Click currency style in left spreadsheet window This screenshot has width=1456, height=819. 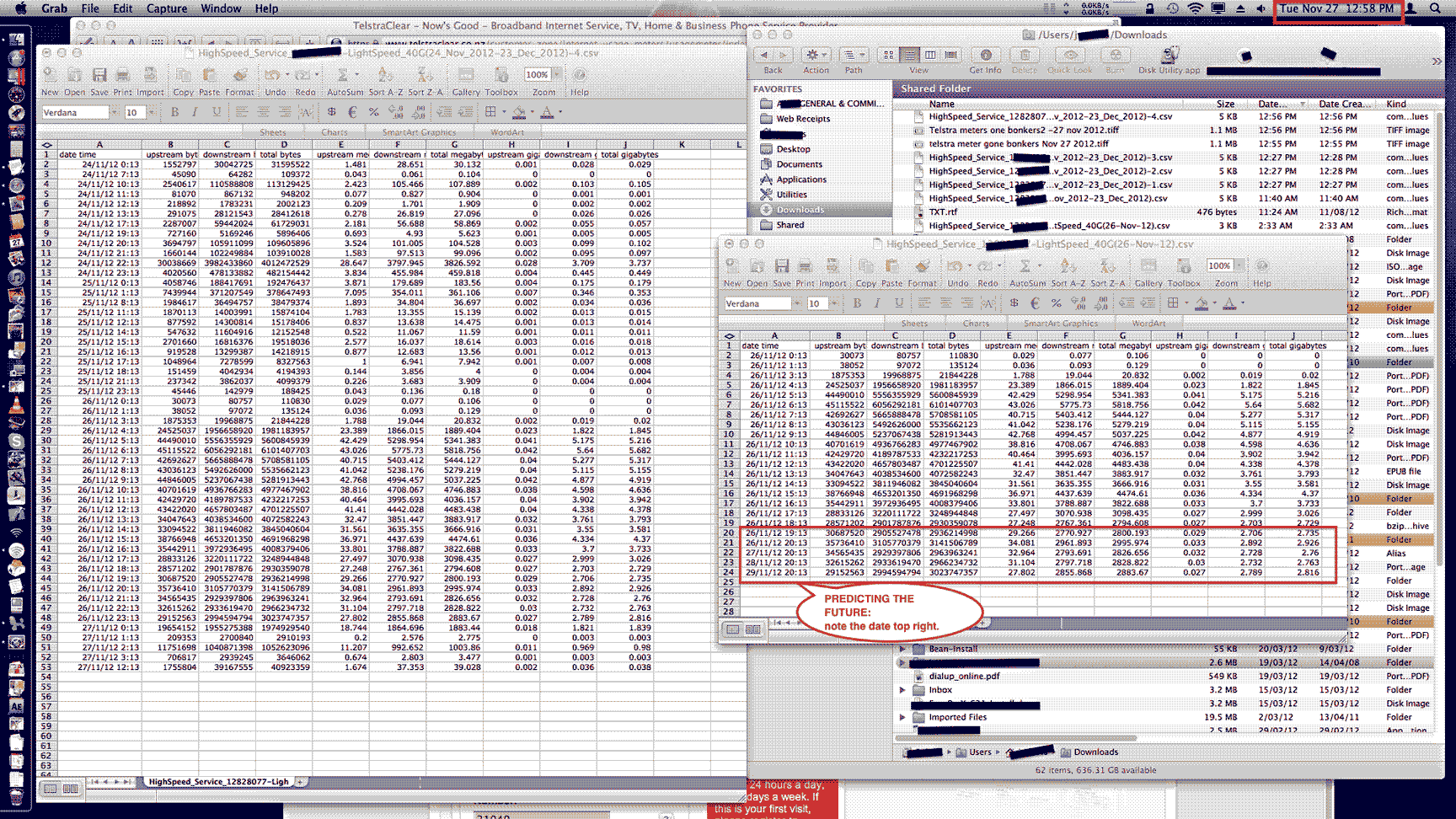332,112
